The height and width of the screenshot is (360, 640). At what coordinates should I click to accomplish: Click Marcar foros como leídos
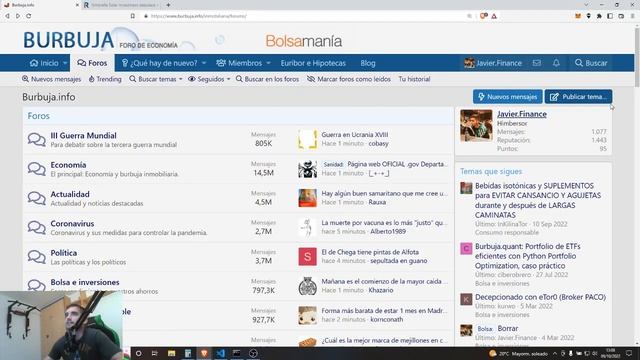pyautogui.click(x=349, y=79)
